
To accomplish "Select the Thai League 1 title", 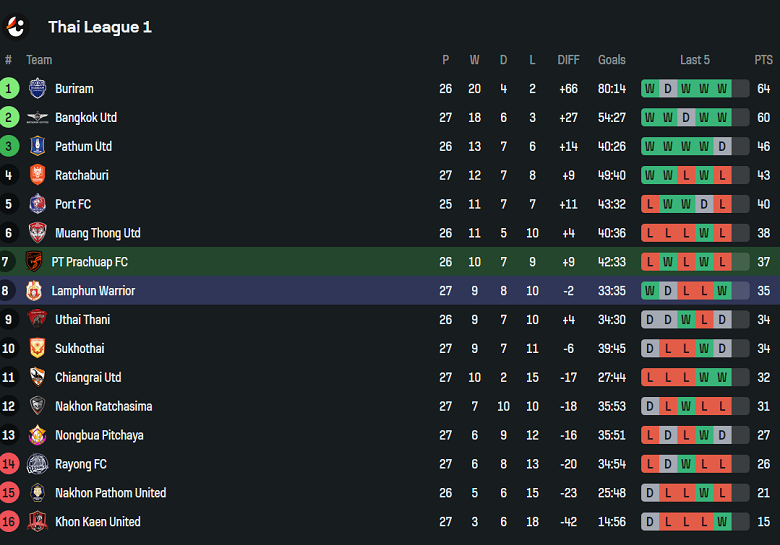I will [100, 27].
